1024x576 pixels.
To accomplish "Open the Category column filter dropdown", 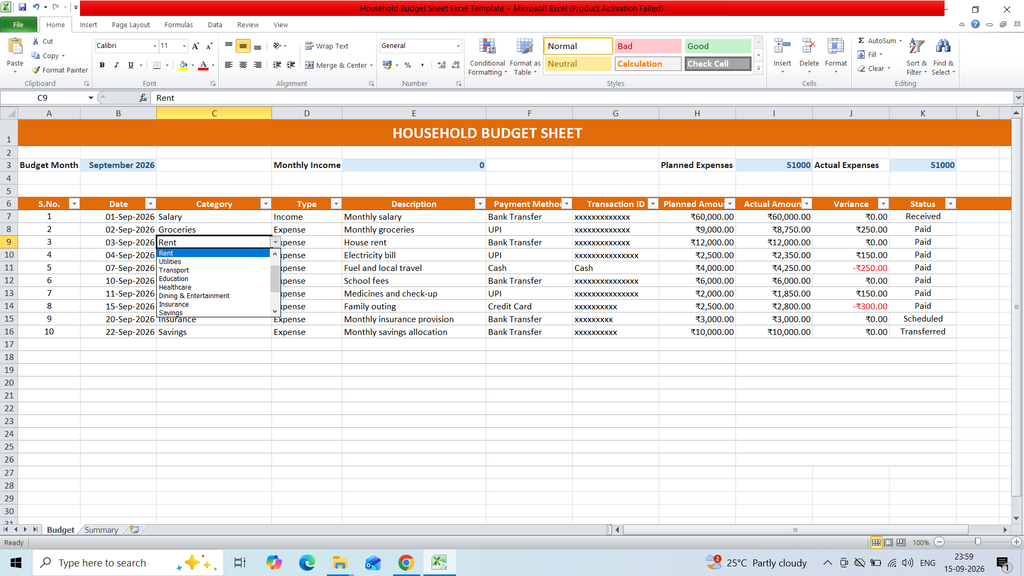I will [x=265, y=204].
